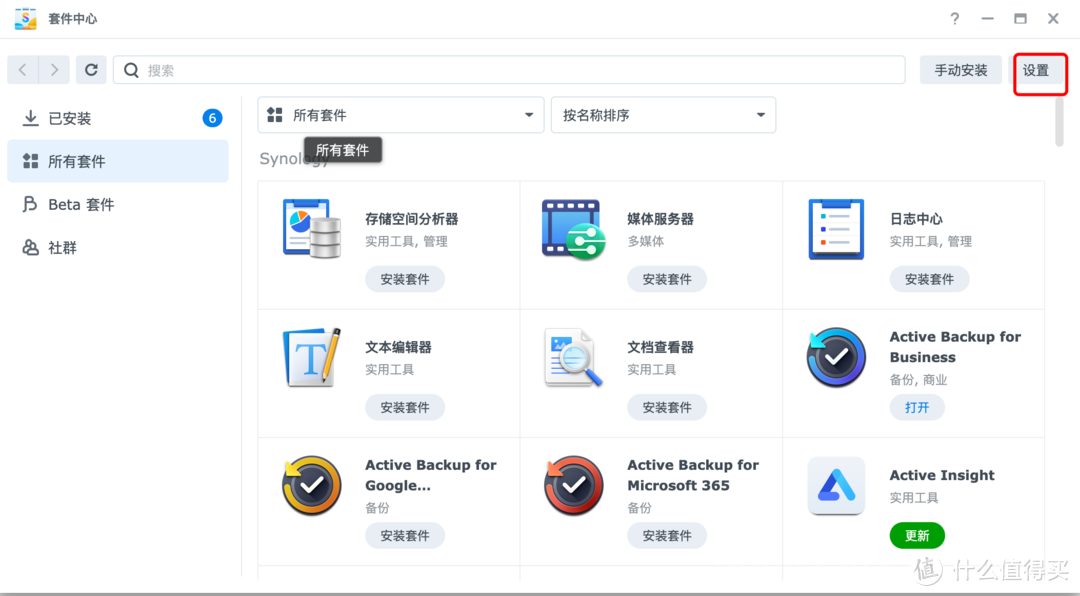
Task: Click 打开 for Active Backup for Business
Action: click(x=917, y=407)
